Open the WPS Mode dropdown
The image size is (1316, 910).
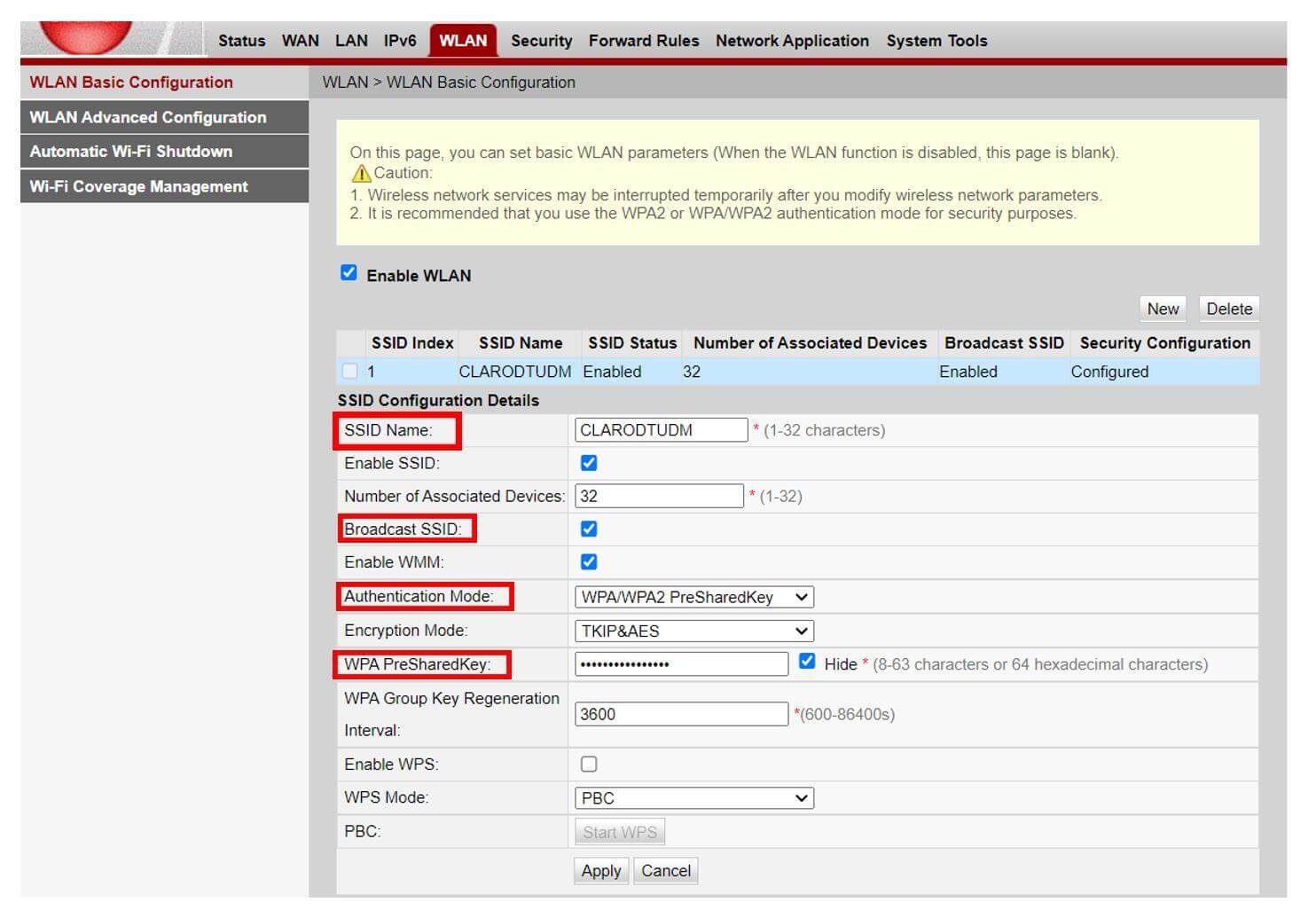[x=693, y=797]
